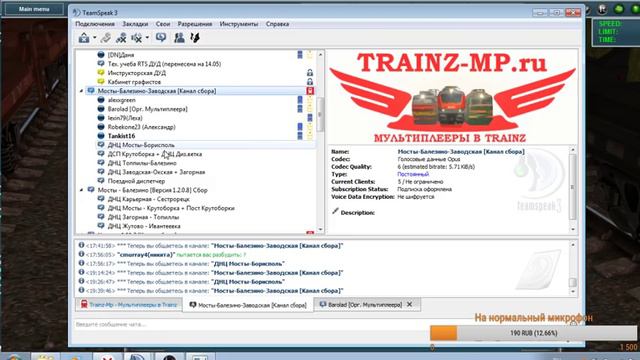Select channel Мосты-Балезино-Заводская [Канал сбора] in tree

pyautogui.click(x=157, y=91)
